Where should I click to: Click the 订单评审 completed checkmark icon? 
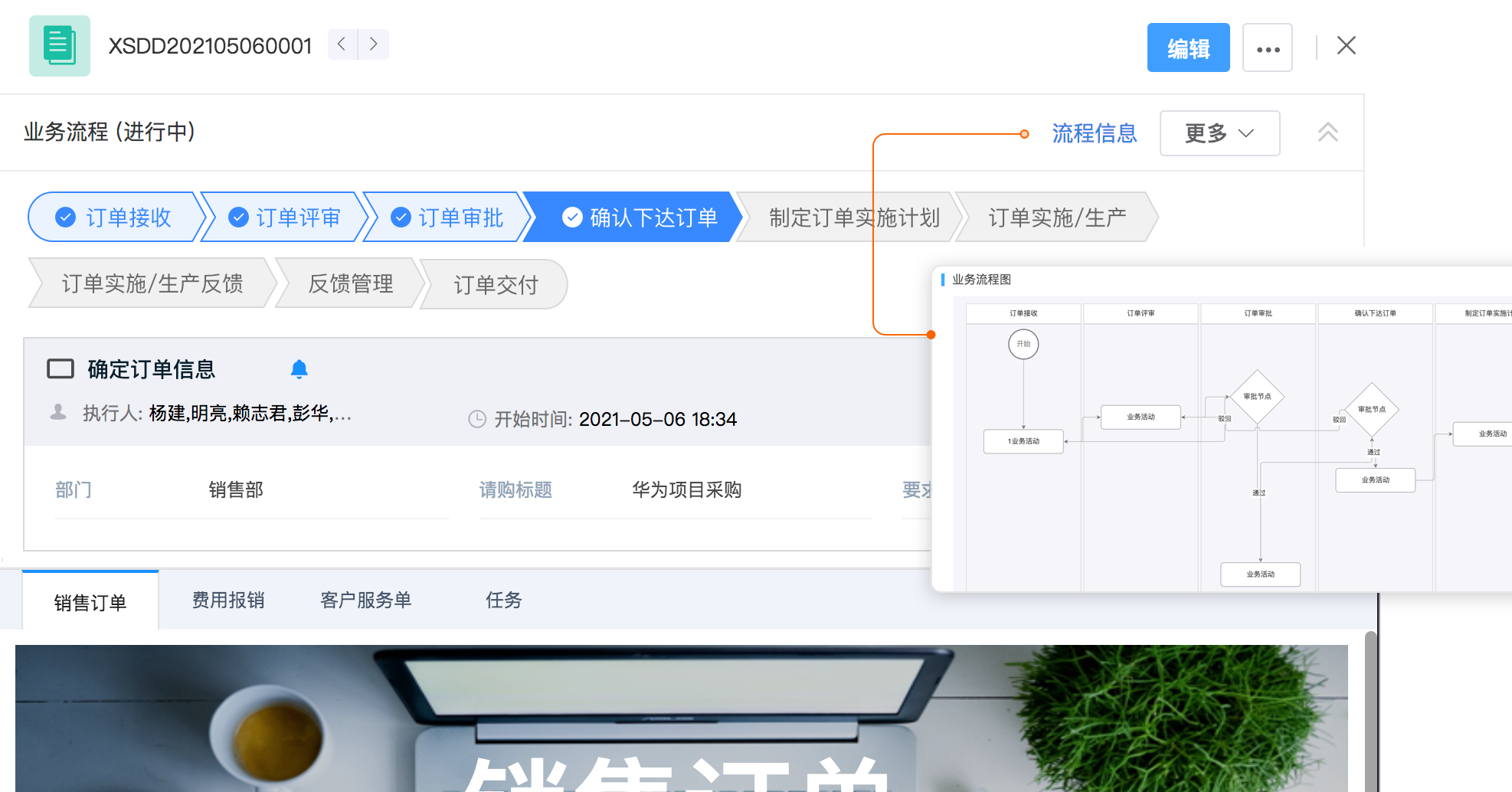[x=239, y=218]
